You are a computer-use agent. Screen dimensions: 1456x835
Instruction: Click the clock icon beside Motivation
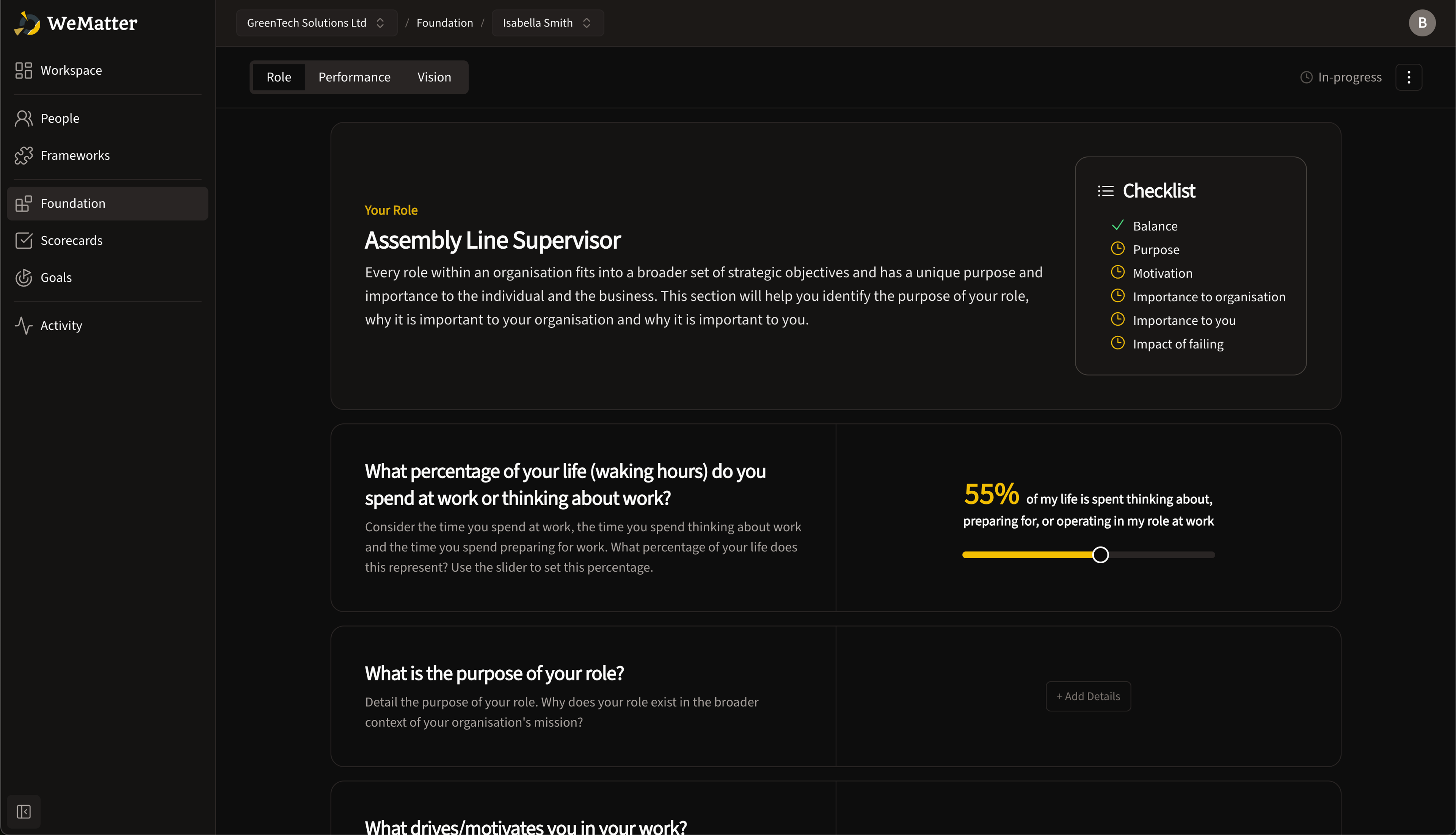(1117, 272)
